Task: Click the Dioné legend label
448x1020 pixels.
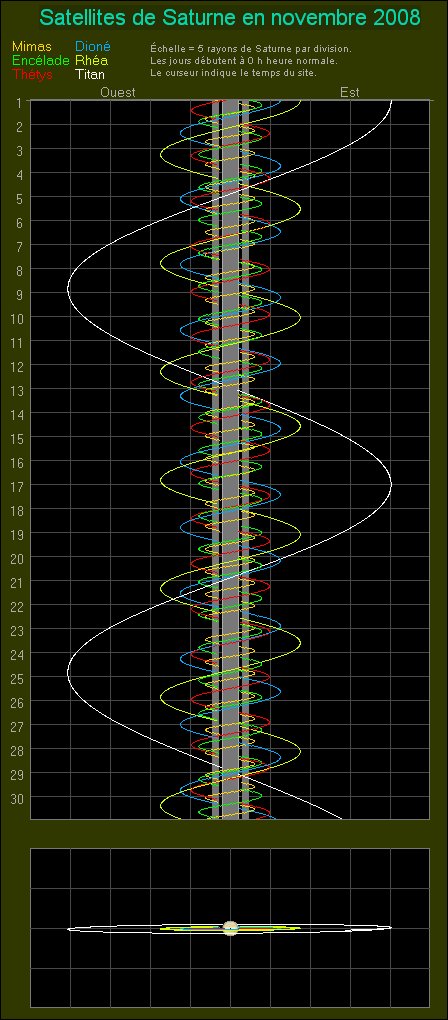Action: [94, 47]
